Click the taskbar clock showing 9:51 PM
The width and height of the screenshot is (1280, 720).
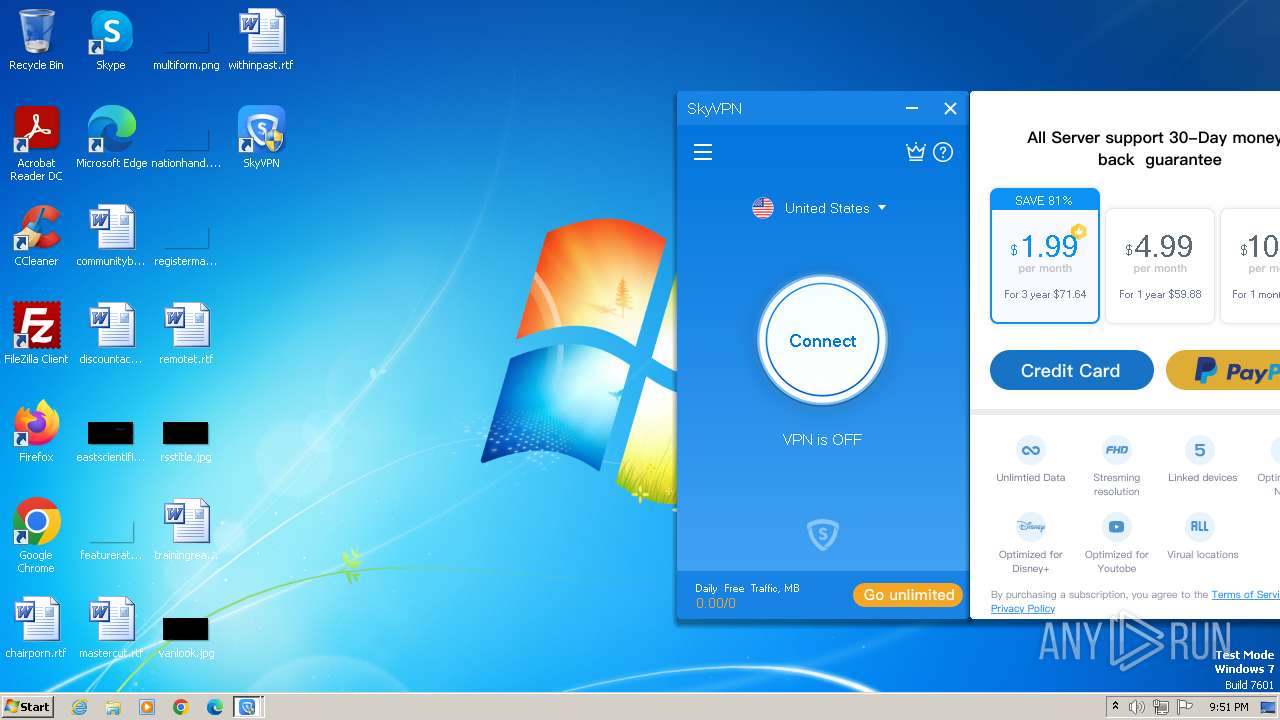1228,707
